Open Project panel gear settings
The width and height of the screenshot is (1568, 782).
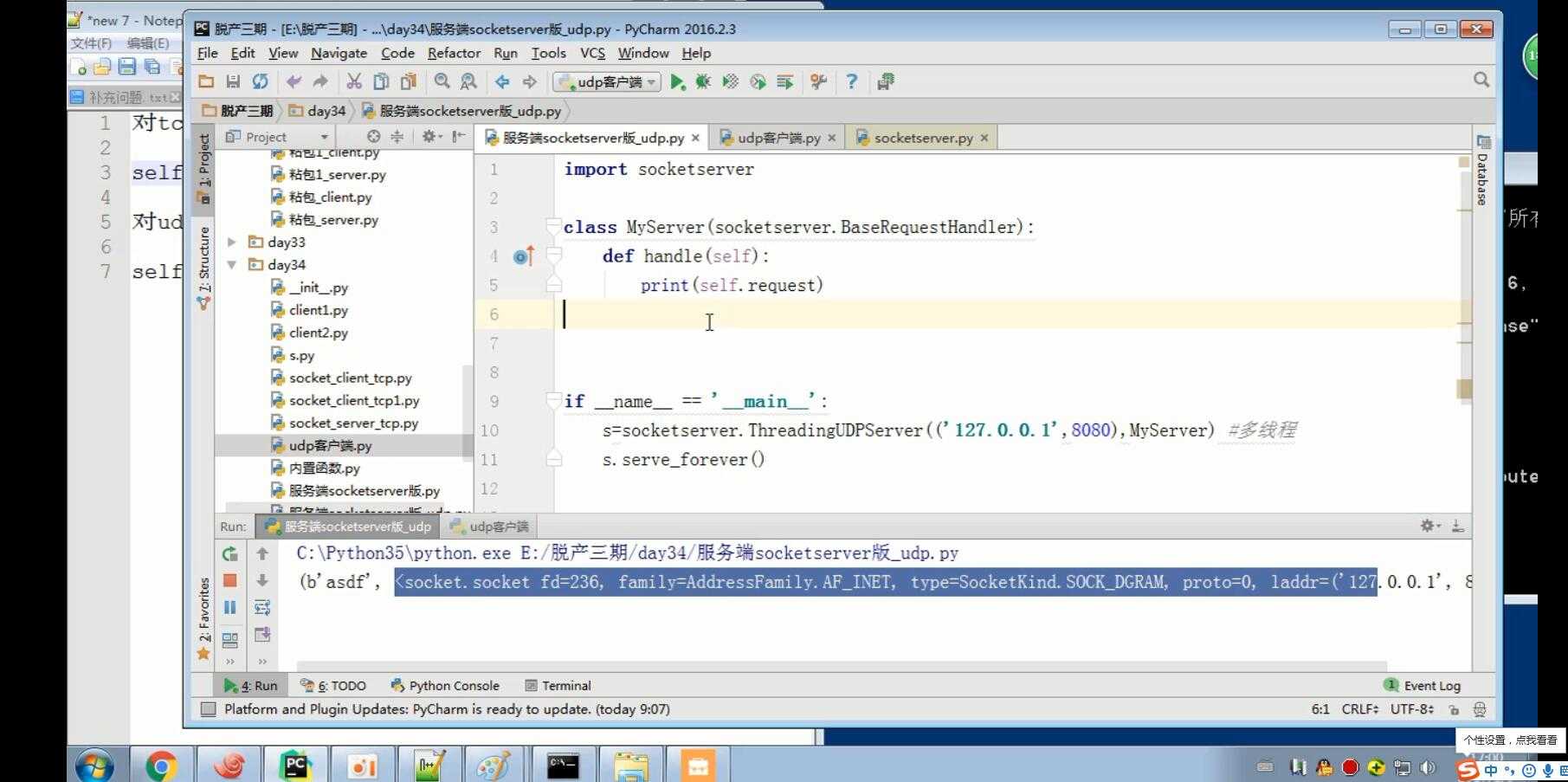click(430, 137)
